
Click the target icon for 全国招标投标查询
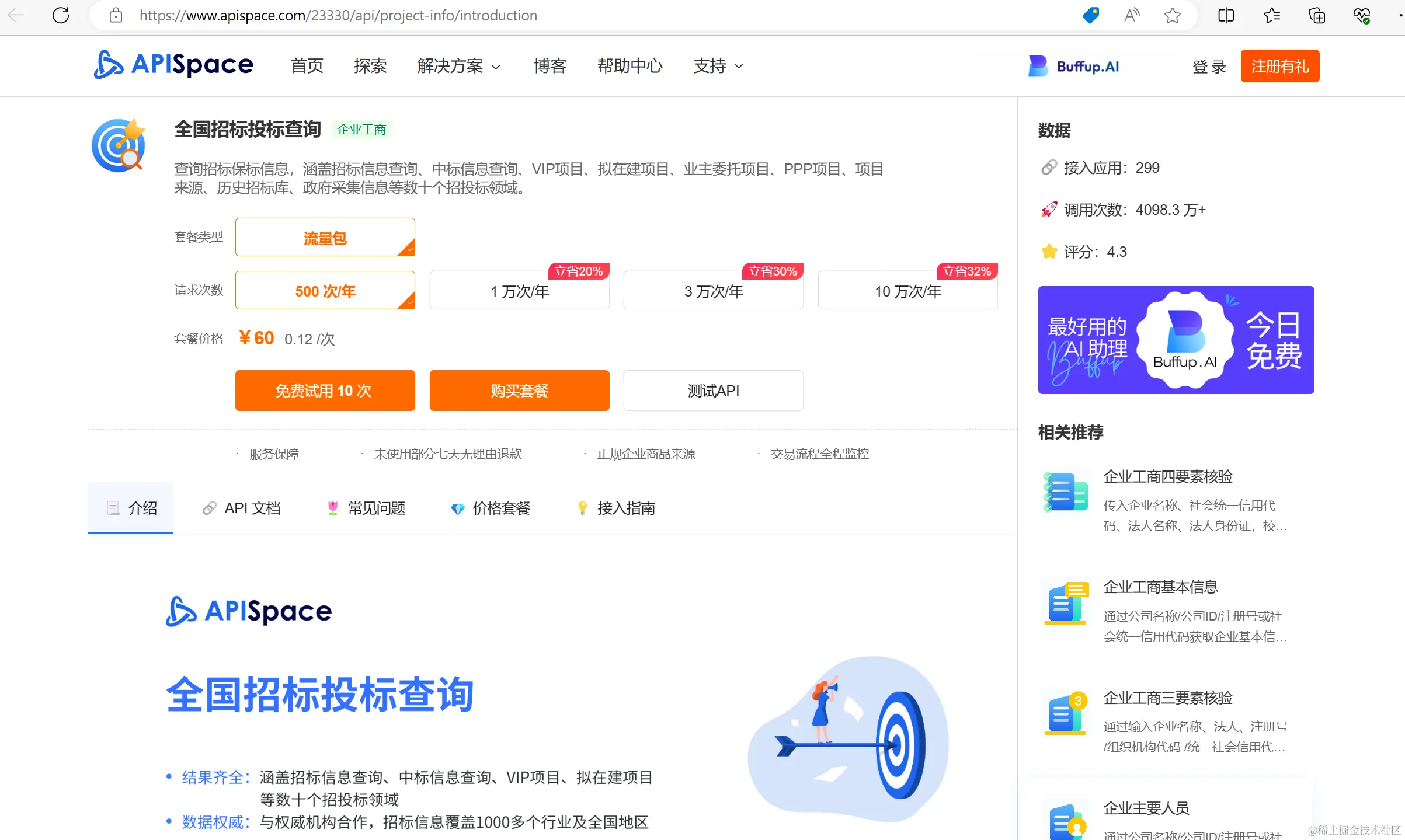pos(119,145)
